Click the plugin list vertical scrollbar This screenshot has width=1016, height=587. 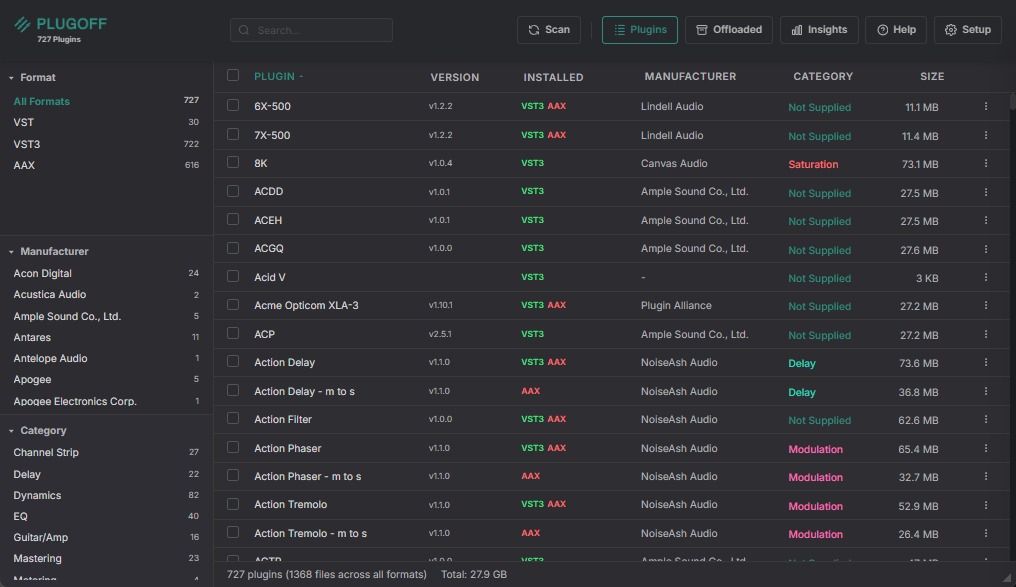[1012, 300]
